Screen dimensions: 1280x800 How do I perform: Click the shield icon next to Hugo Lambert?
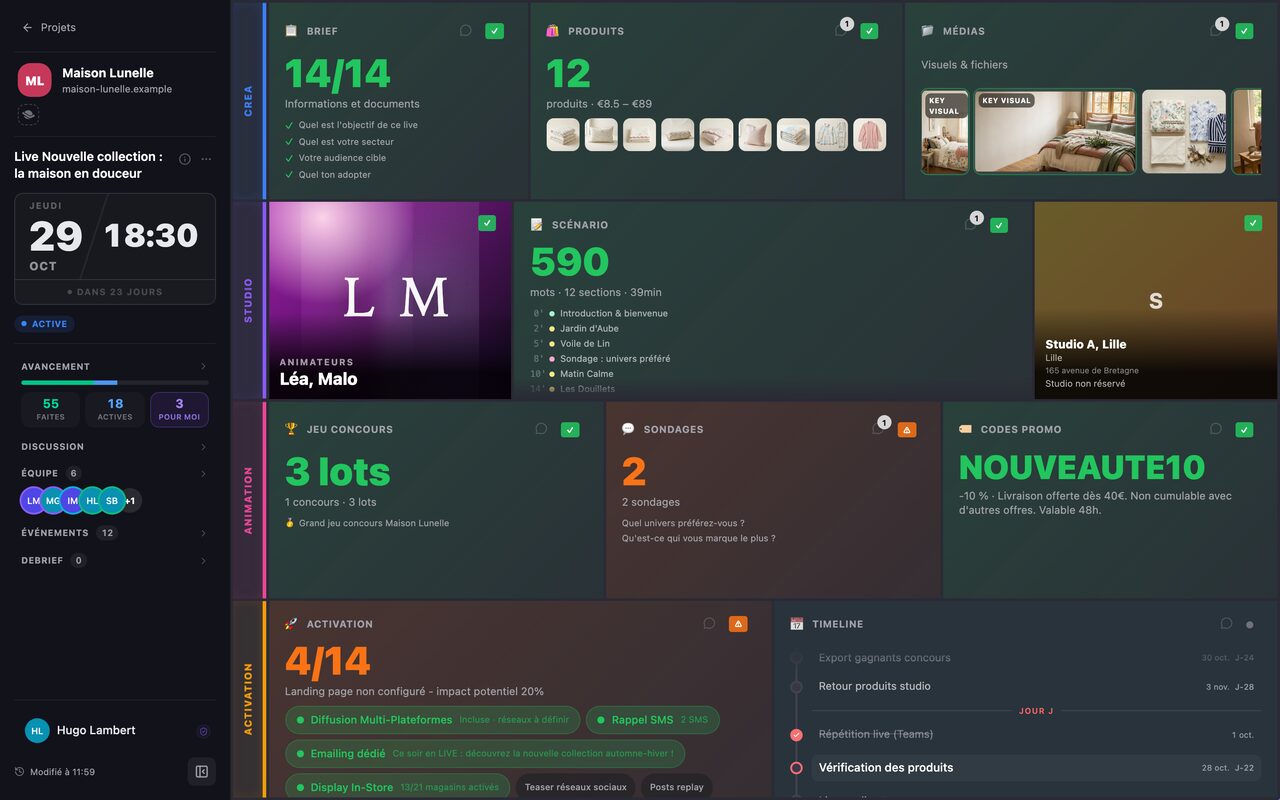(204, 731)
